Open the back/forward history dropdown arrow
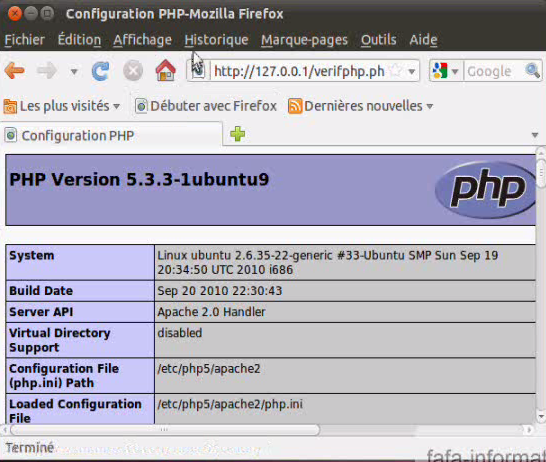Viewport: 546px width, 462px height. click(x=74, y=72)
